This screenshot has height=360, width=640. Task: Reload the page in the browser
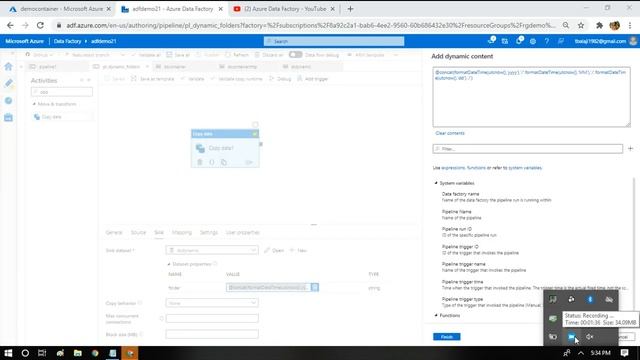click(x=40, y=25)
